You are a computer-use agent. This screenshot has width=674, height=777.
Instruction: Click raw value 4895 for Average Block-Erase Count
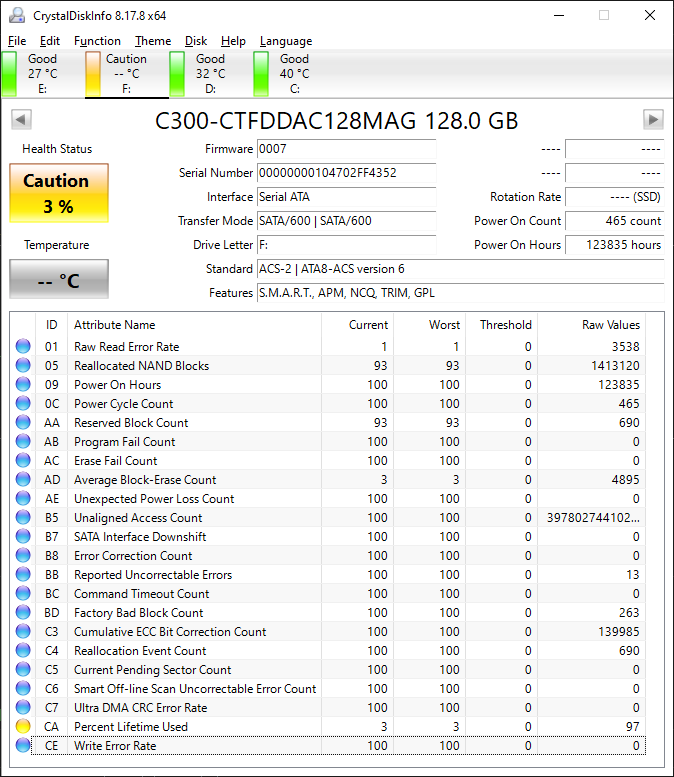[625, 479]
